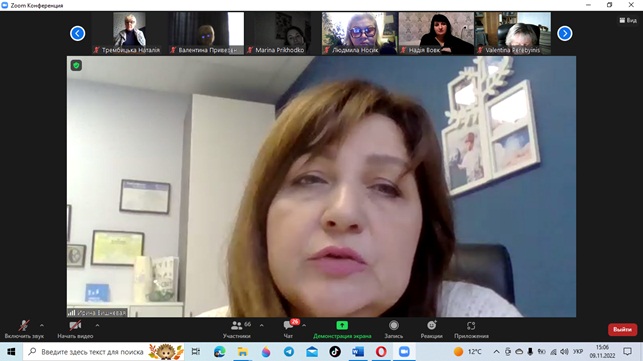Viewport: 643px width, 361px height.
Task: Start screen sharing with green share icon
Action: 342,325
